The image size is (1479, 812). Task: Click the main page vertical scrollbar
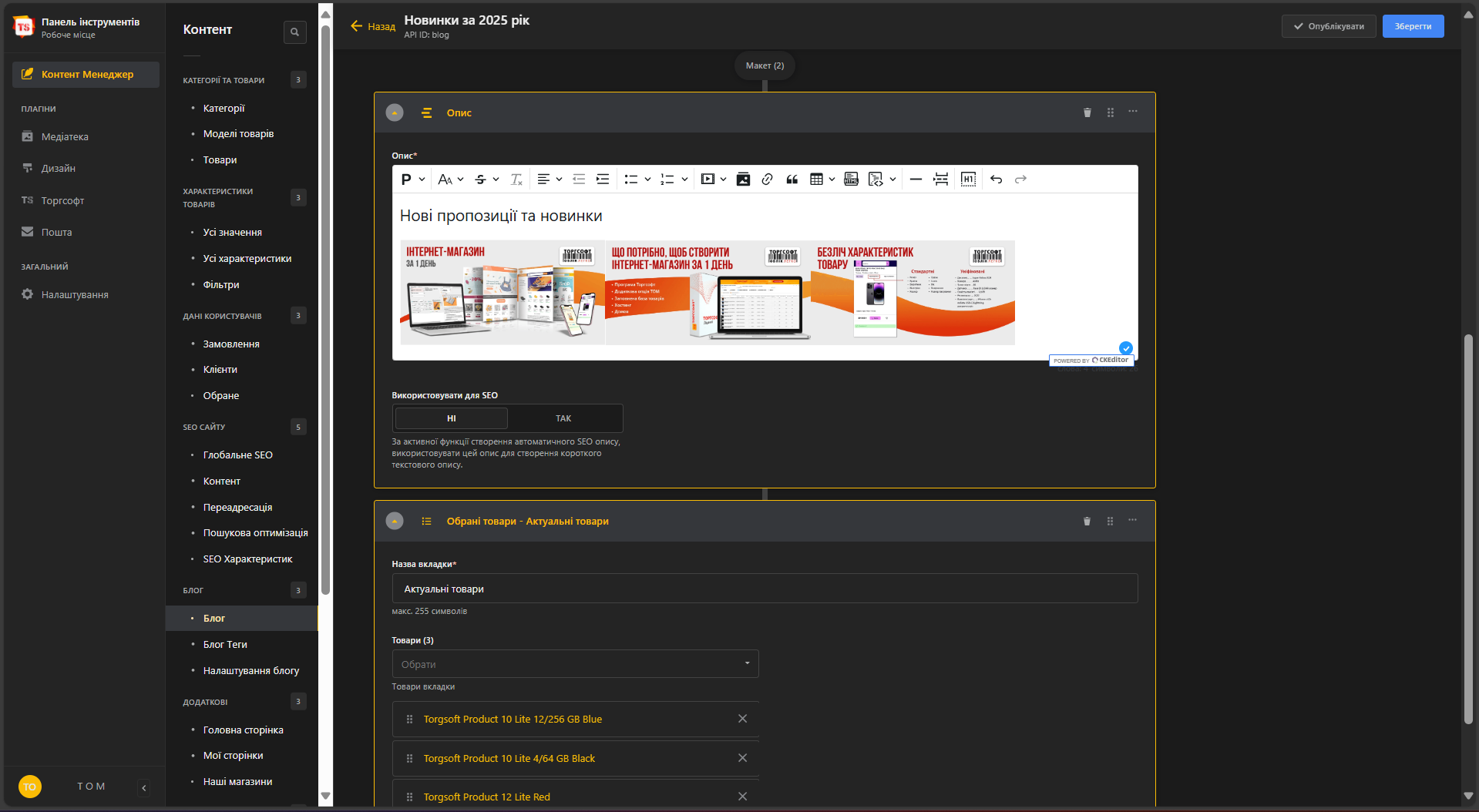tap(1468, 528)
